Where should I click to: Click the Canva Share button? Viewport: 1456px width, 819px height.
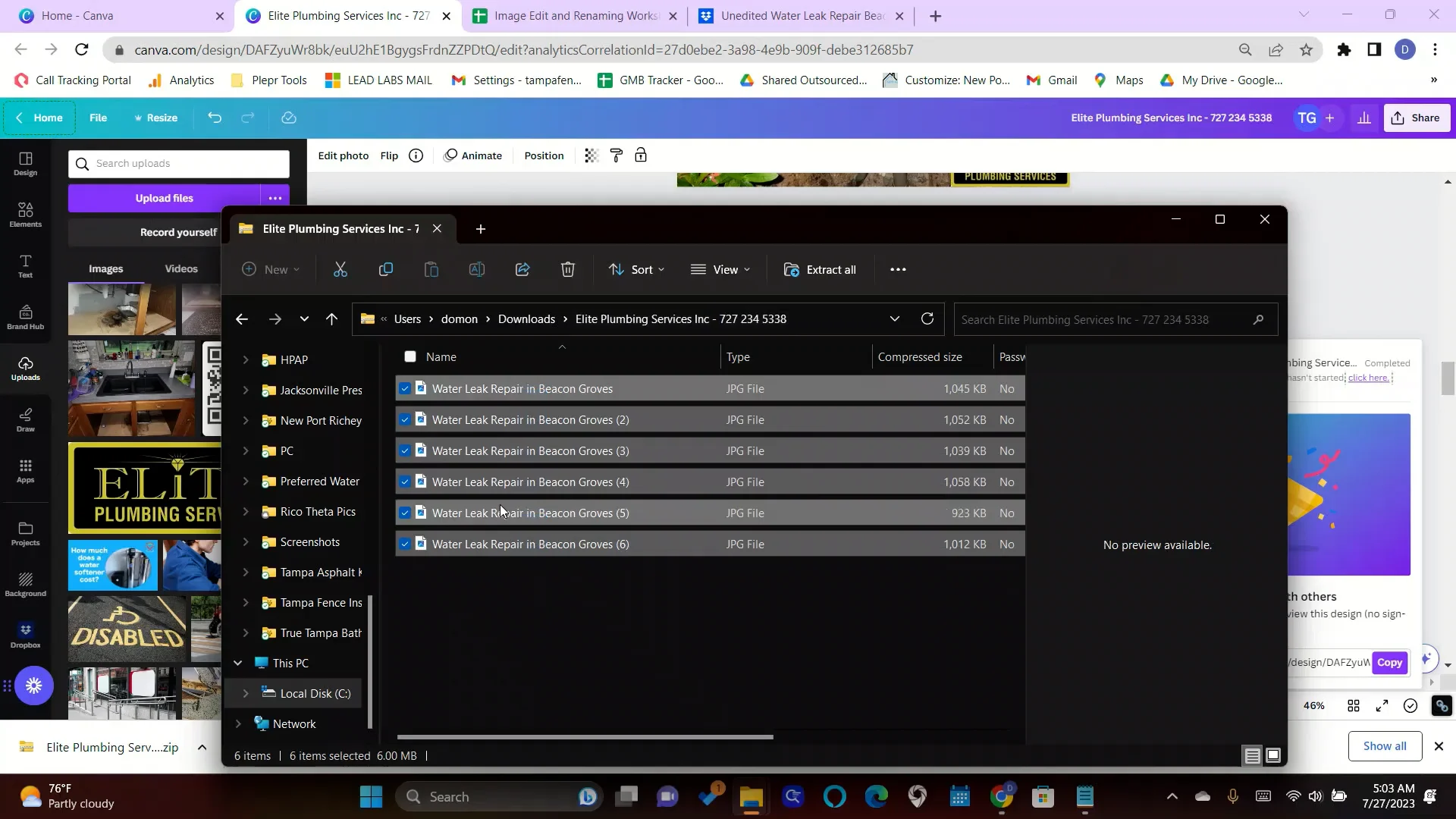coord(1417,118)
